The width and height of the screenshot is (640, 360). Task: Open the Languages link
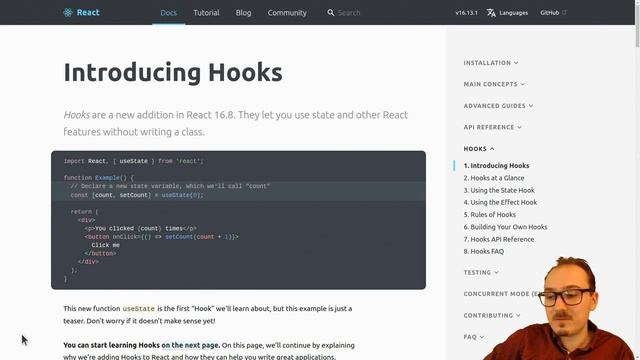pos(513,13)
